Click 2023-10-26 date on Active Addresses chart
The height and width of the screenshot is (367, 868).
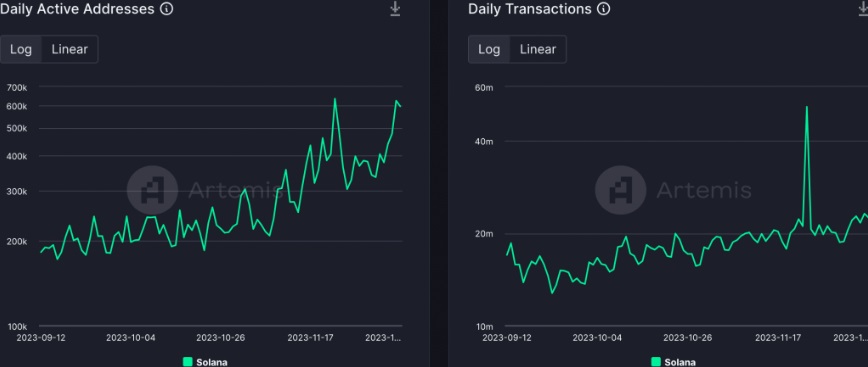[221, 338]
